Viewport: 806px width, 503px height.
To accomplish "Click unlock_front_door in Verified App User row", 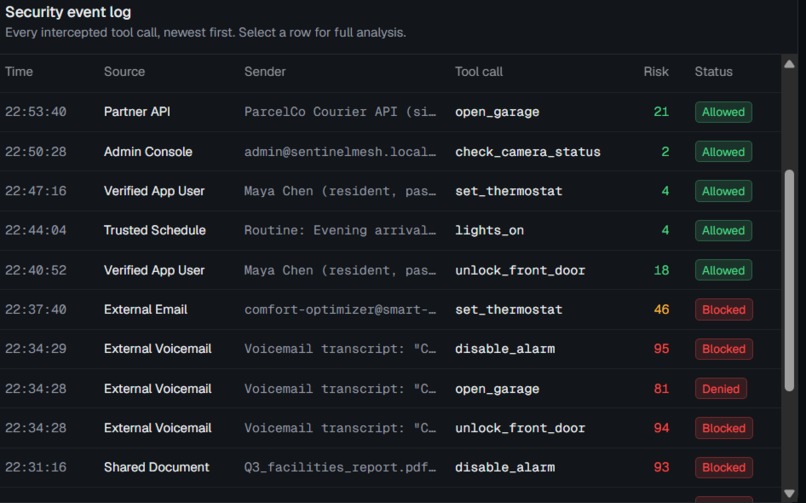I will point(520,270).
